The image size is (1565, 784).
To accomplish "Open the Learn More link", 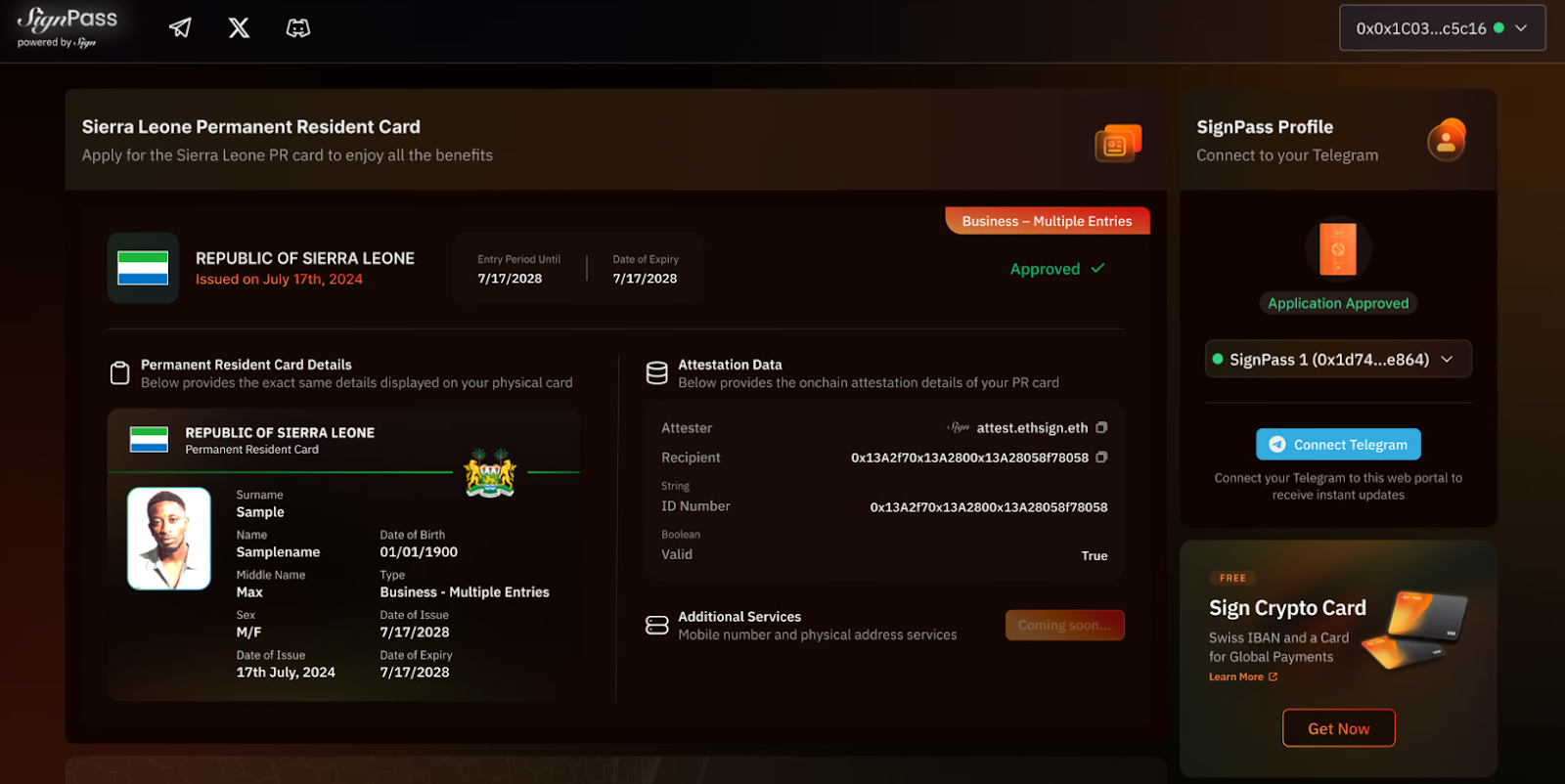I will tap(1242, 676).
